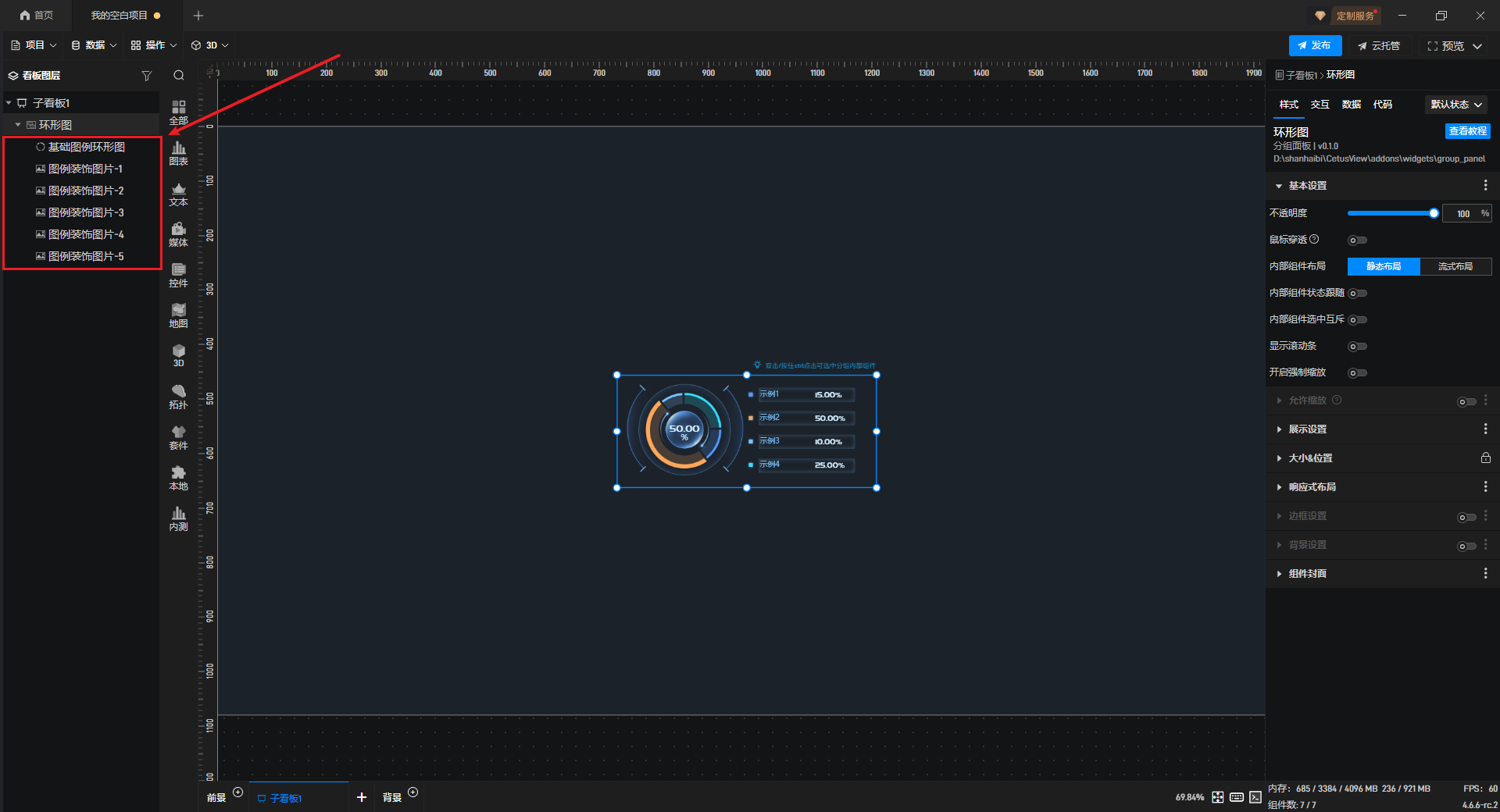
Task: Add a background with the 背景 plus icon
Action: (413, 792)
